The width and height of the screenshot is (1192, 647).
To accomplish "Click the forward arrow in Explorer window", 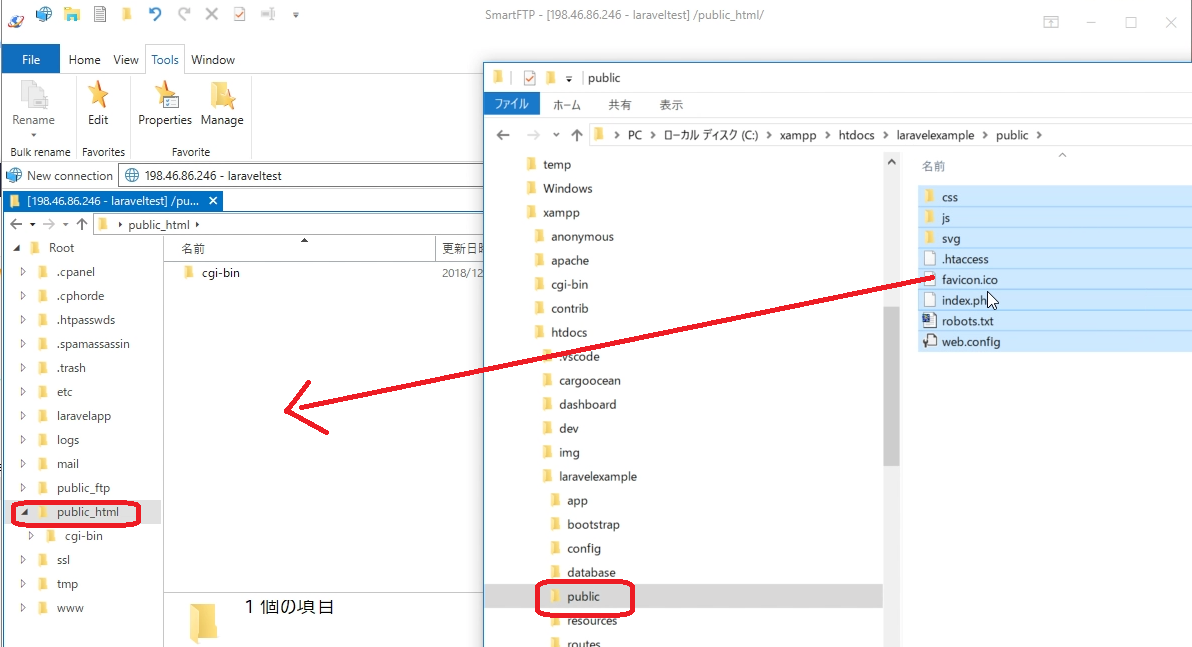I will [533, 135].
